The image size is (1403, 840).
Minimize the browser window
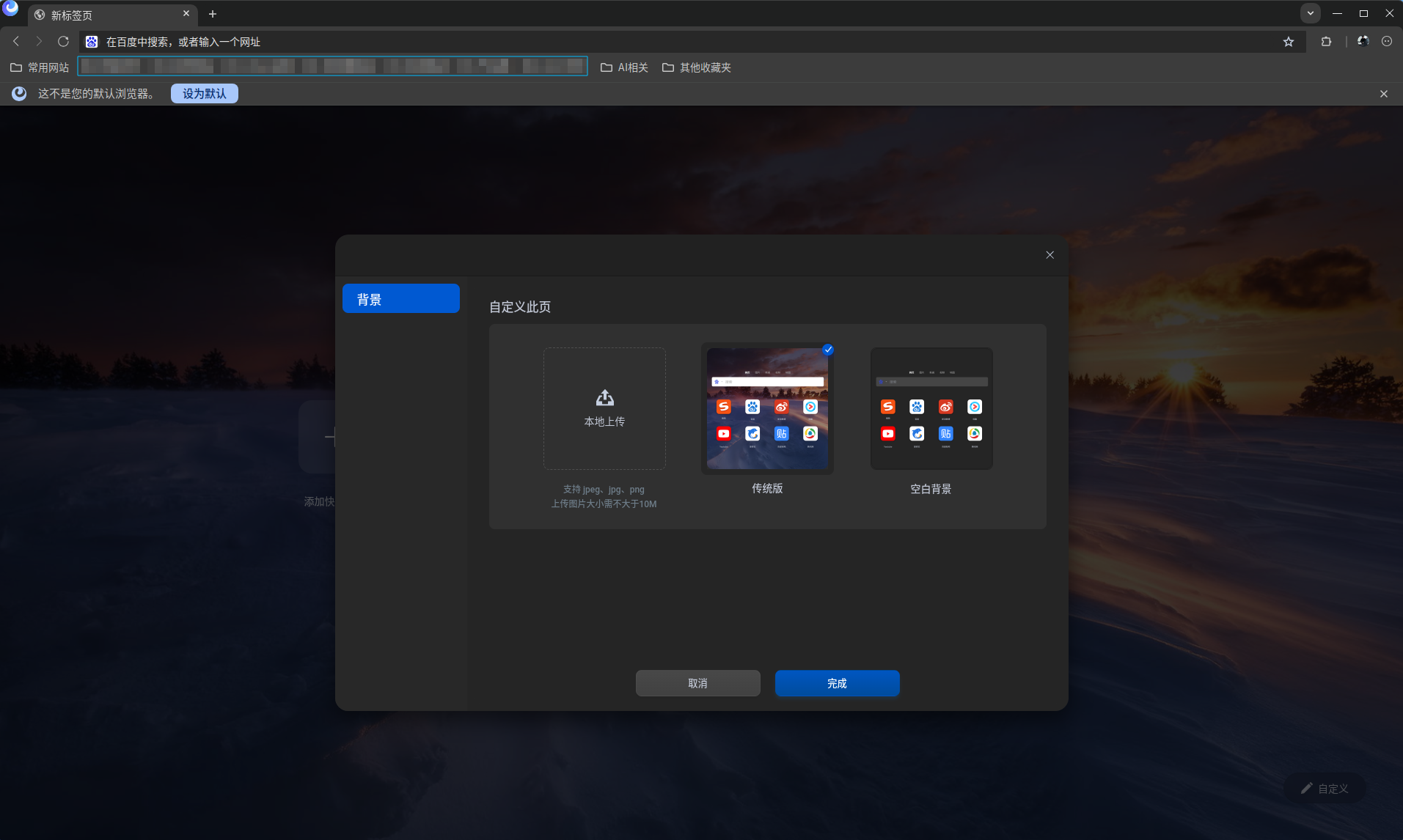(x=1337, y=13)
